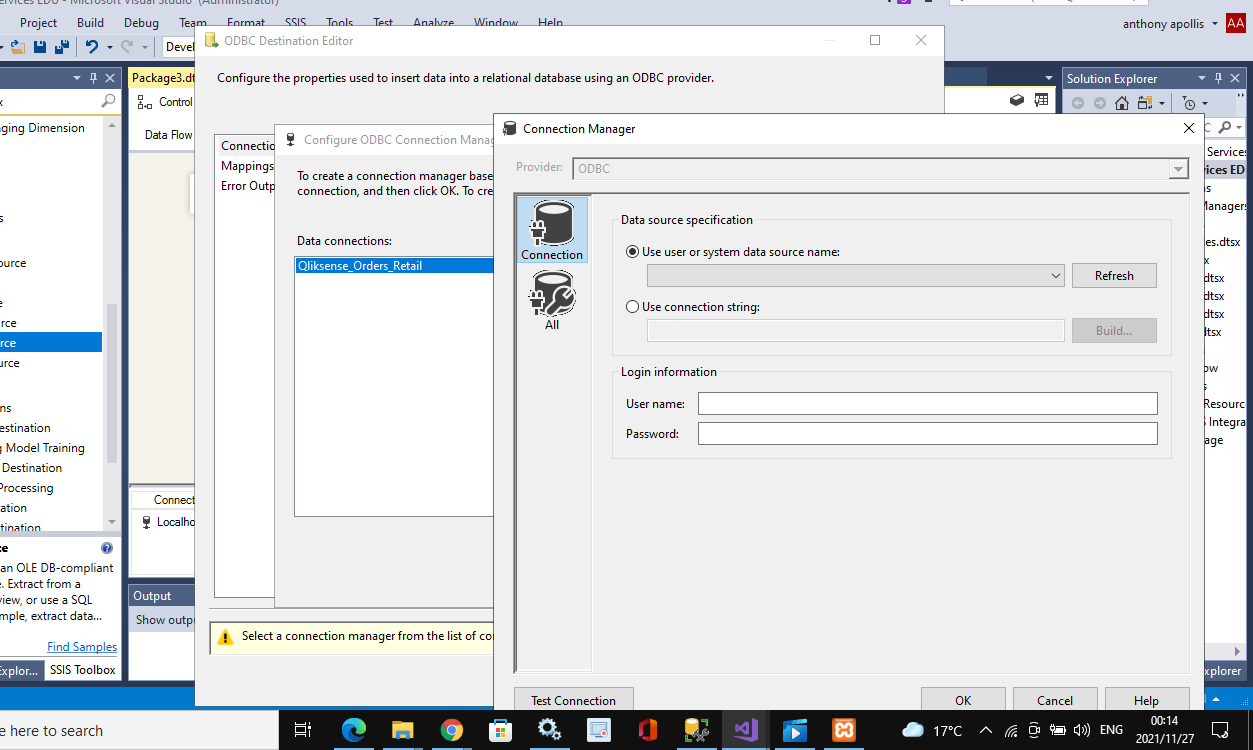1253x750 pixels.
Task: Open the Project menu
Action: point(39,22)
